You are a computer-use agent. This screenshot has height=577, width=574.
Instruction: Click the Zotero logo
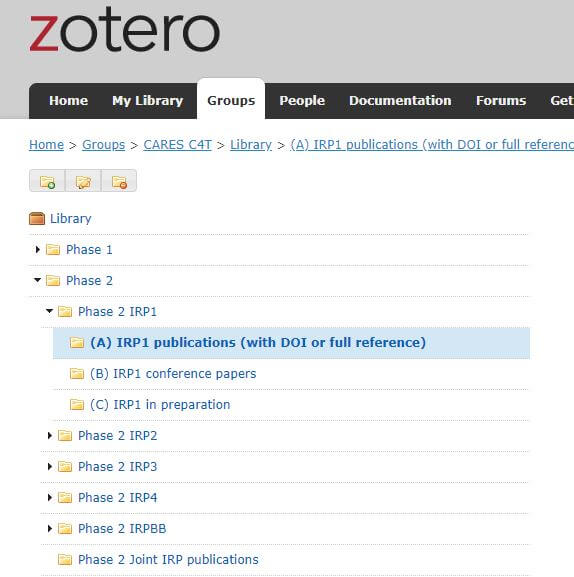pyautogui.click(x=125, y=29)
